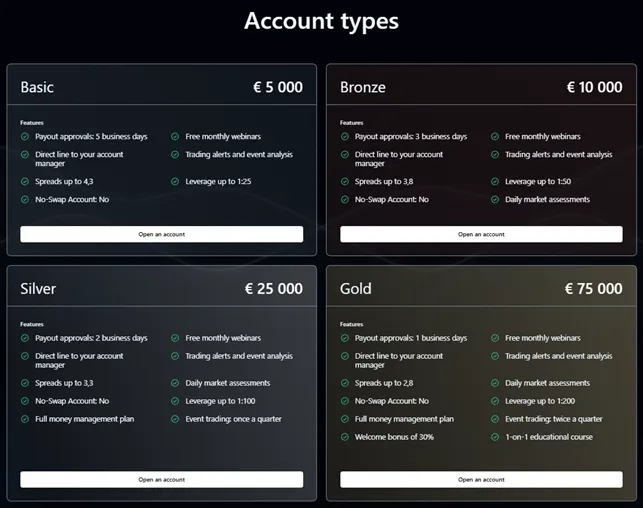Click checkmark beside Leverage up to 1:200

tap(495, 401)
